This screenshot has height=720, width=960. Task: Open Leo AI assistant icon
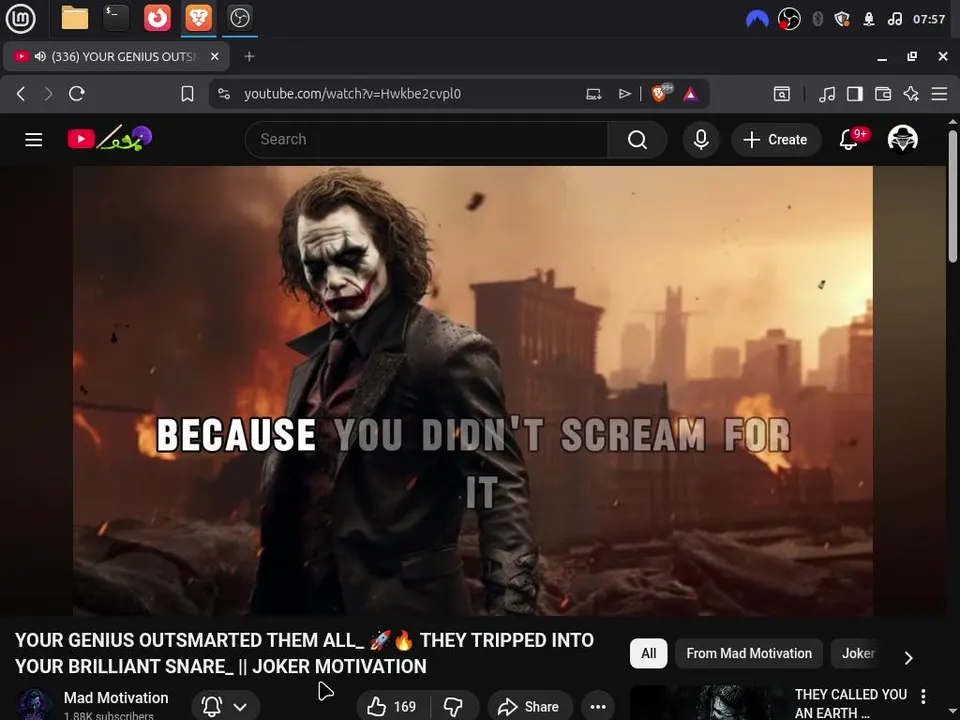911,94
